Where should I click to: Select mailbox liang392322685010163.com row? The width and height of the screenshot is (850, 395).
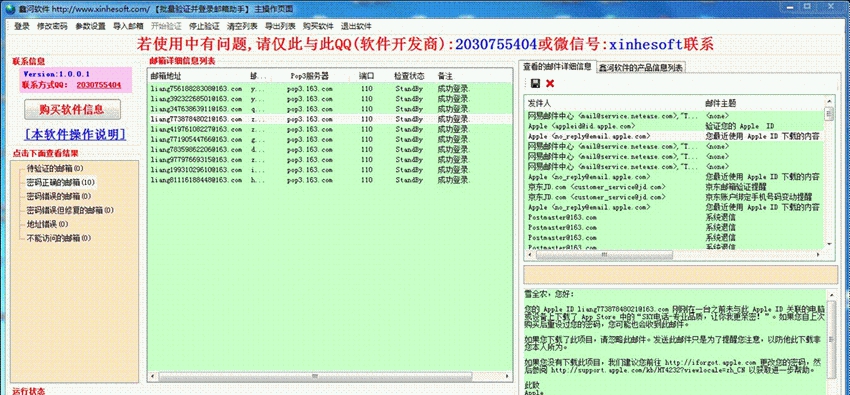[330, 99]
